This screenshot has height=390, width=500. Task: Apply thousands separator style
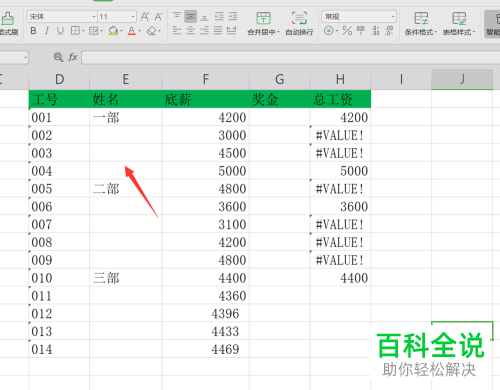click(361, 31)
